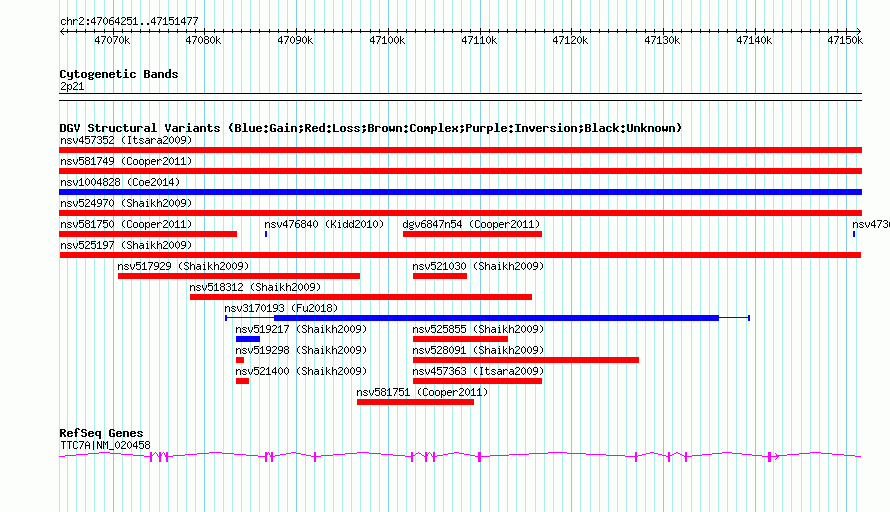This screenshot has width=890, height=512.
Task: Open the nsv521400 (Shaikh2009) label
Action: pyautogui.click(x=301, y=371)
